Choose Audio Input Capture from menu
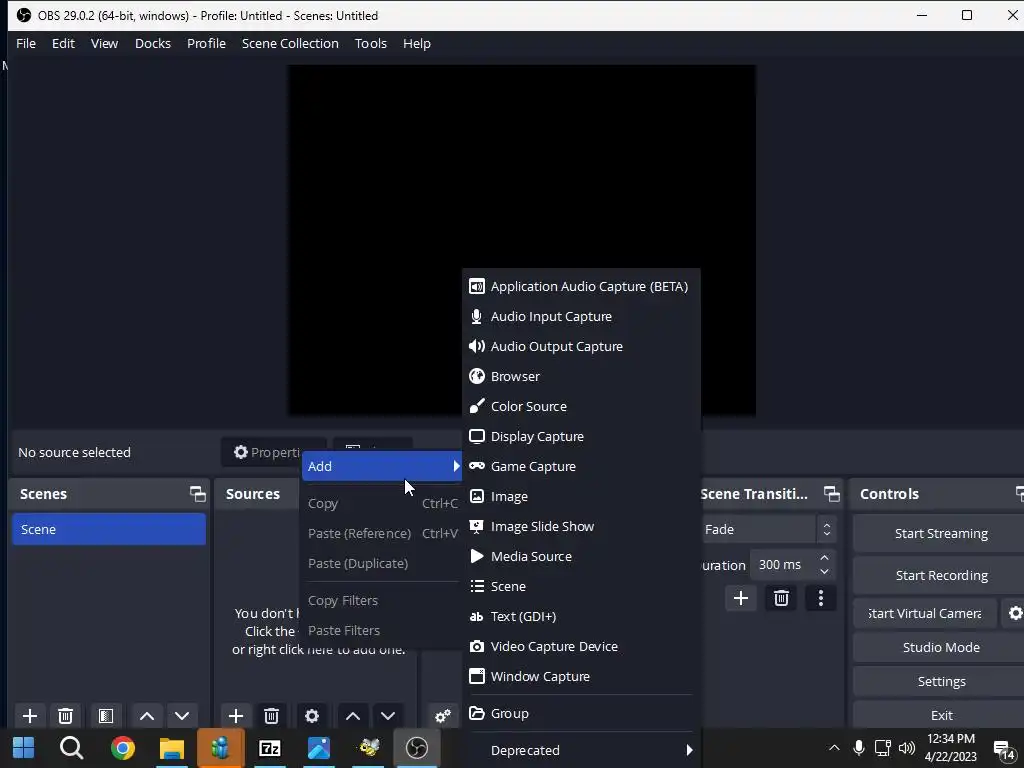 click(x=581, y=316)
